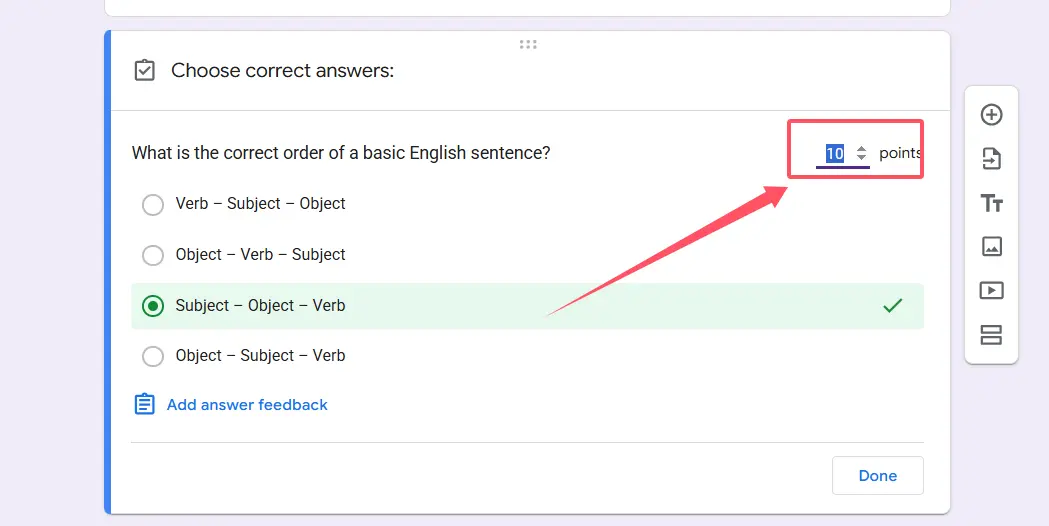
Task: Click the Add video icon
Action: click(x=991, y=290)
